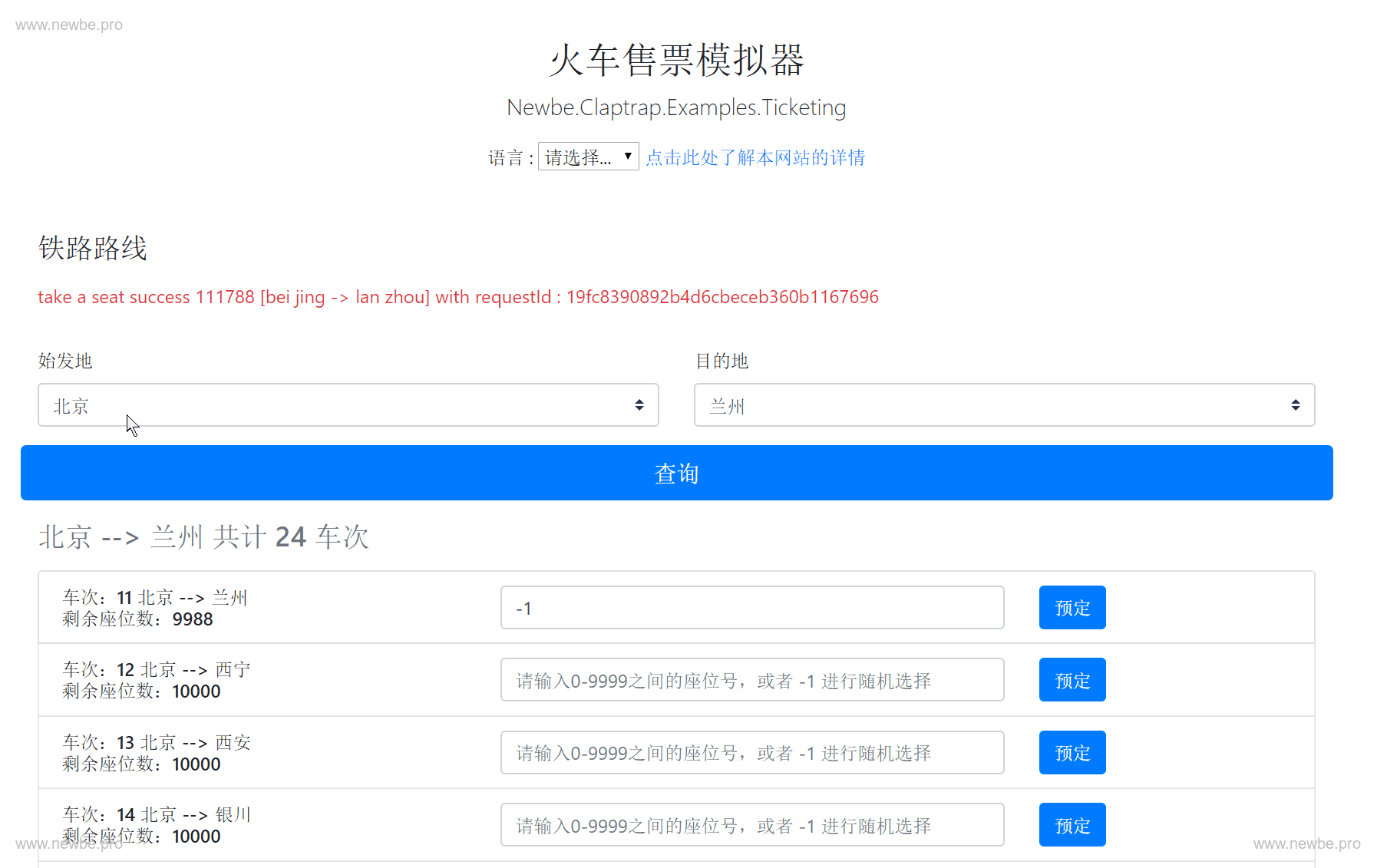1377x868 pixels.
Task: Click the 火车售票模拟器 page title
Action: pyautogui.click(x=675, y=61)
